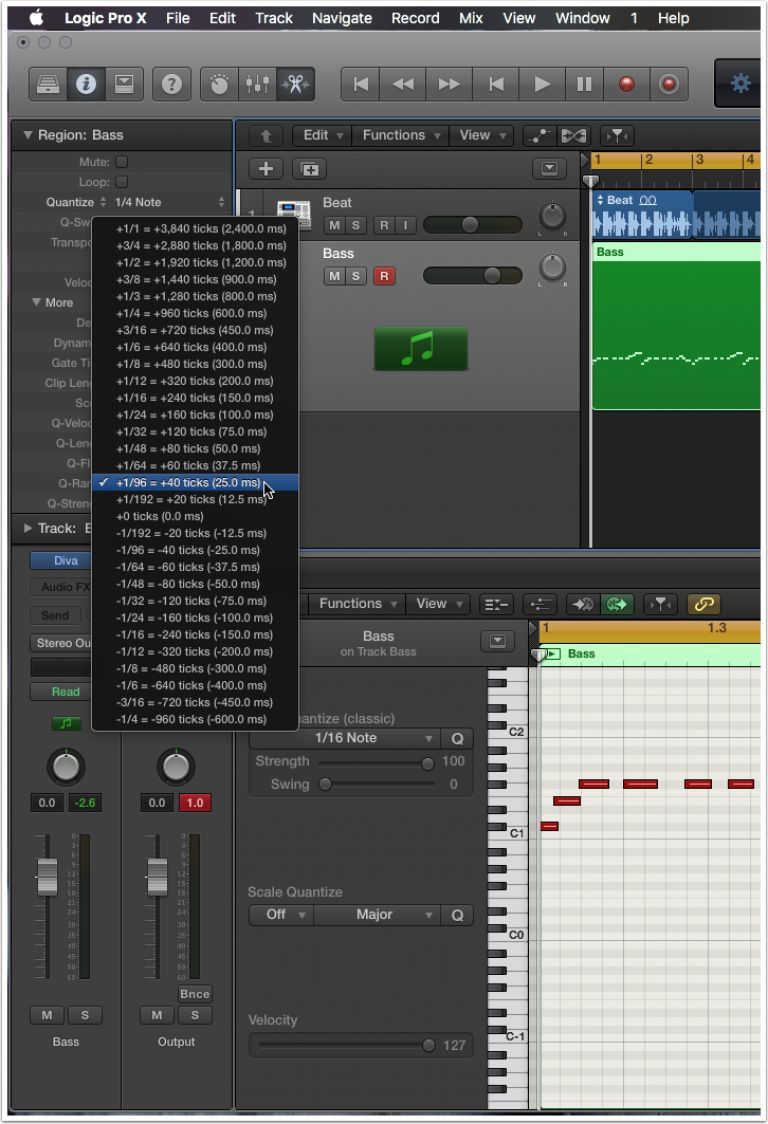Add a new track with plus

click(266, 168)
